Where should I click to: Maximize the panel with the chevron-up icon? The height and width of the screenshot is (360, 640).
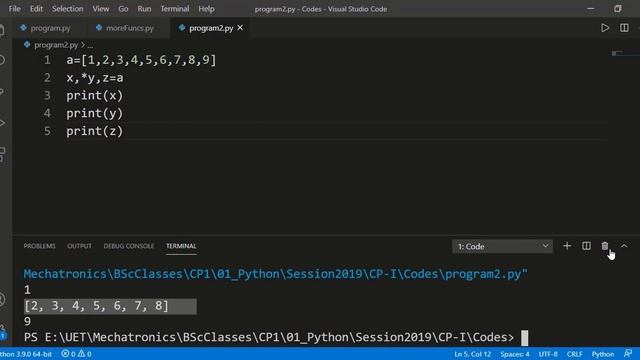(x=624, y=246)
